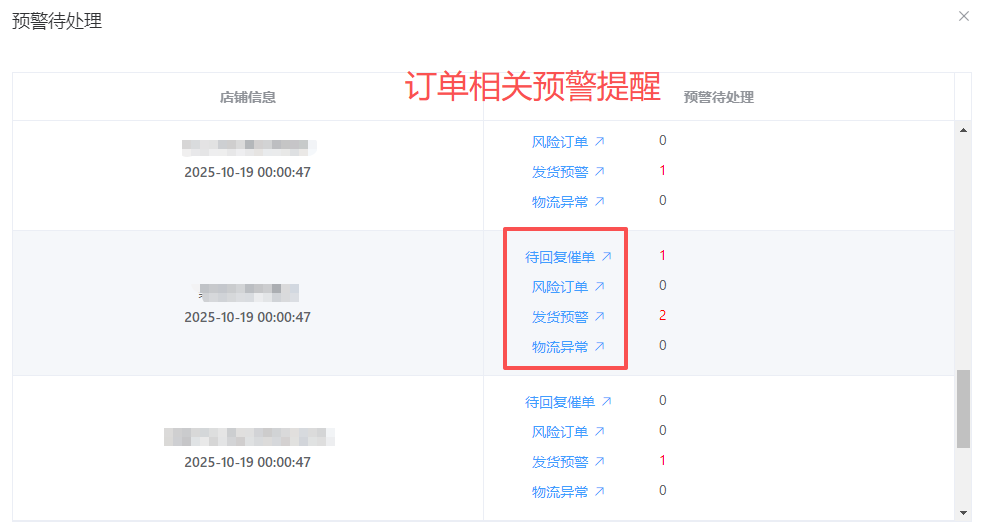Click arrow icon beside 发货预警 in first store row
This screenshot has width=984, height=526.
599,172
